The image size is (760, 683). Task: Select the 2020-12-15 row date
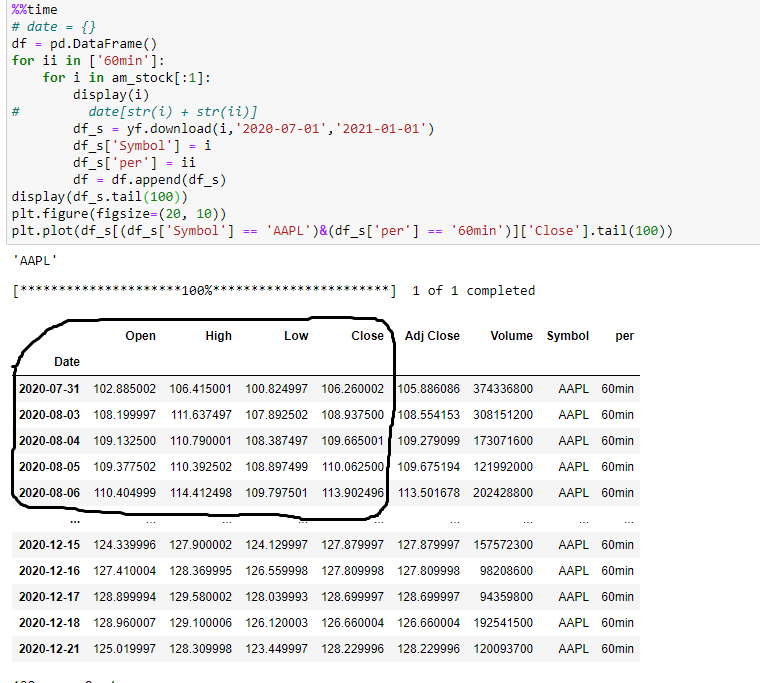point(49,545)
